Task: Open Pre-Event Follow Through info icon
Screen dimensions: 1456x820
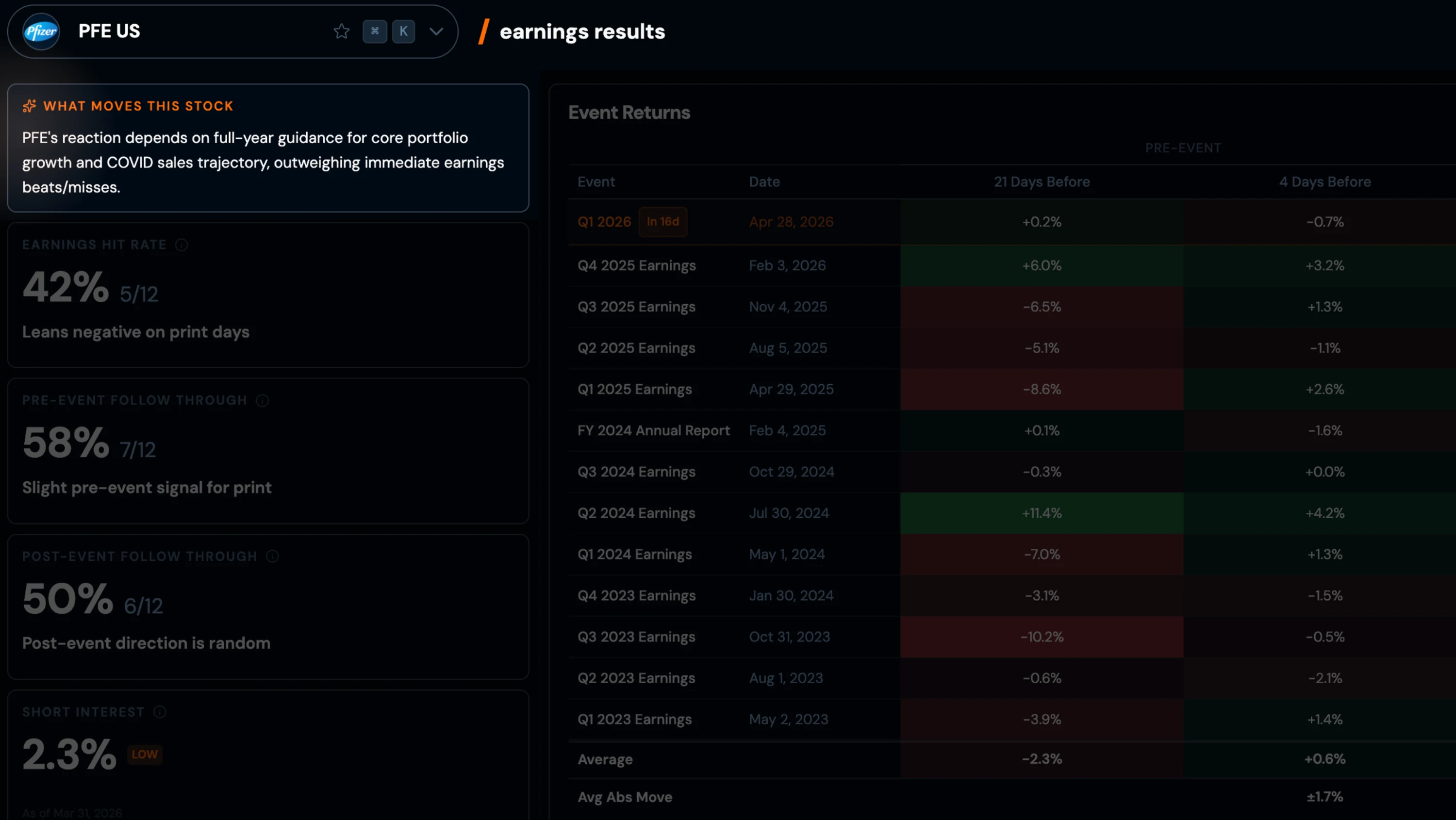Action: [262, 401]
